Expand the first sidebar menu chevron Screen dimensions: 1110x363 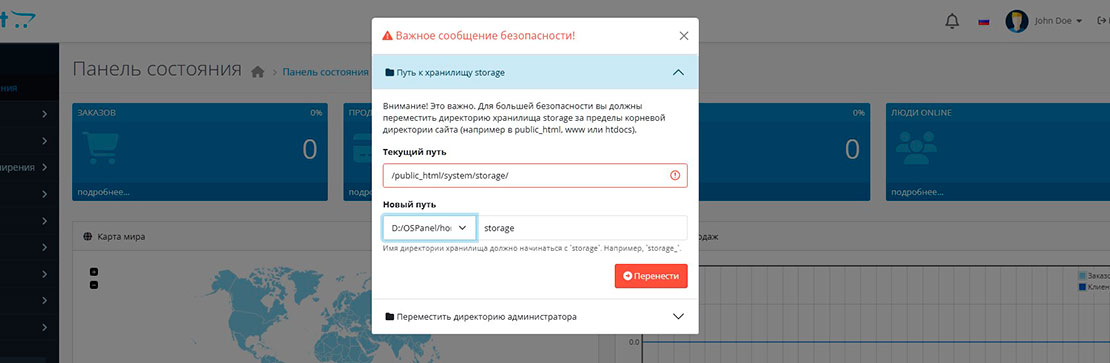click(45, 114)
